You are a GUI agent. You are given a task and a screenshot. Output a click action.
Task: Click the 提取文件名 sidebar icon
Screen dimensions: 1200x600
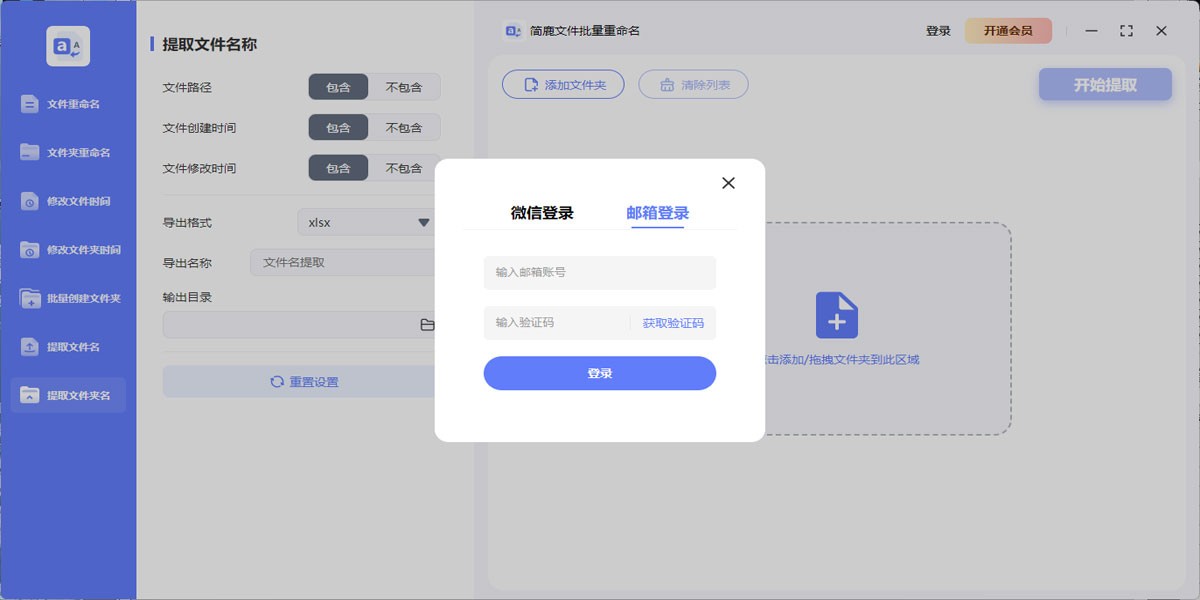coord(30,347)
